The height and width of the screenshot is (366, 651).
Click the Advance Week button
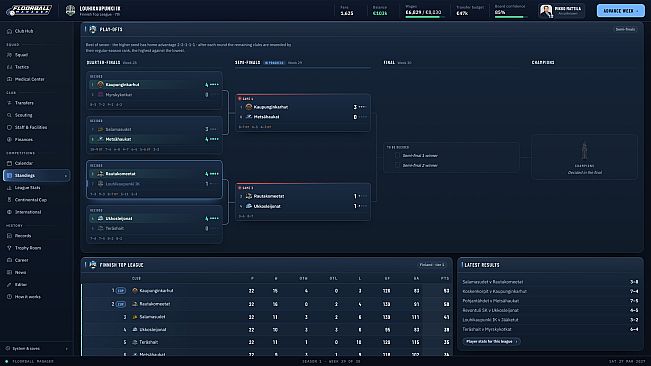pos(621,11)
